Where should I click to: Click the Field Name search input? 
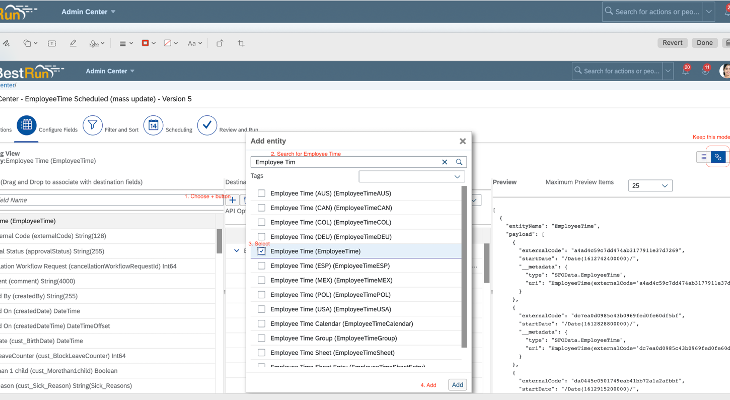(112, 200)
